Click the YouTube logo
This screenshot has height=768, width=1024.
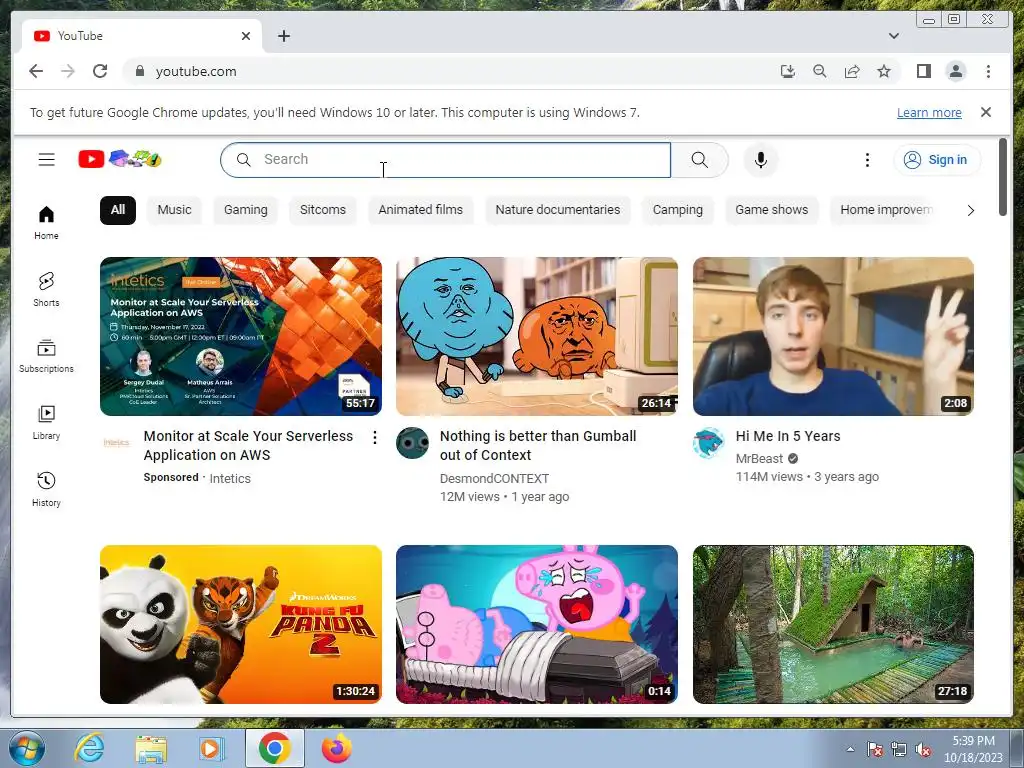point(120,159)
